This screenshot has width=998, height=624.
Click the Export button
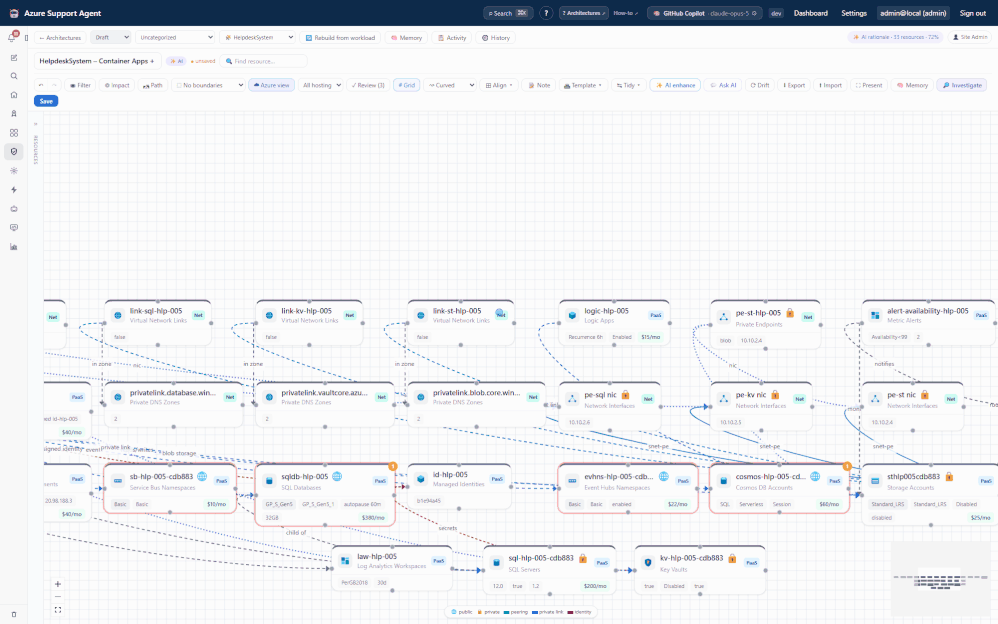(x=794, y=85)
